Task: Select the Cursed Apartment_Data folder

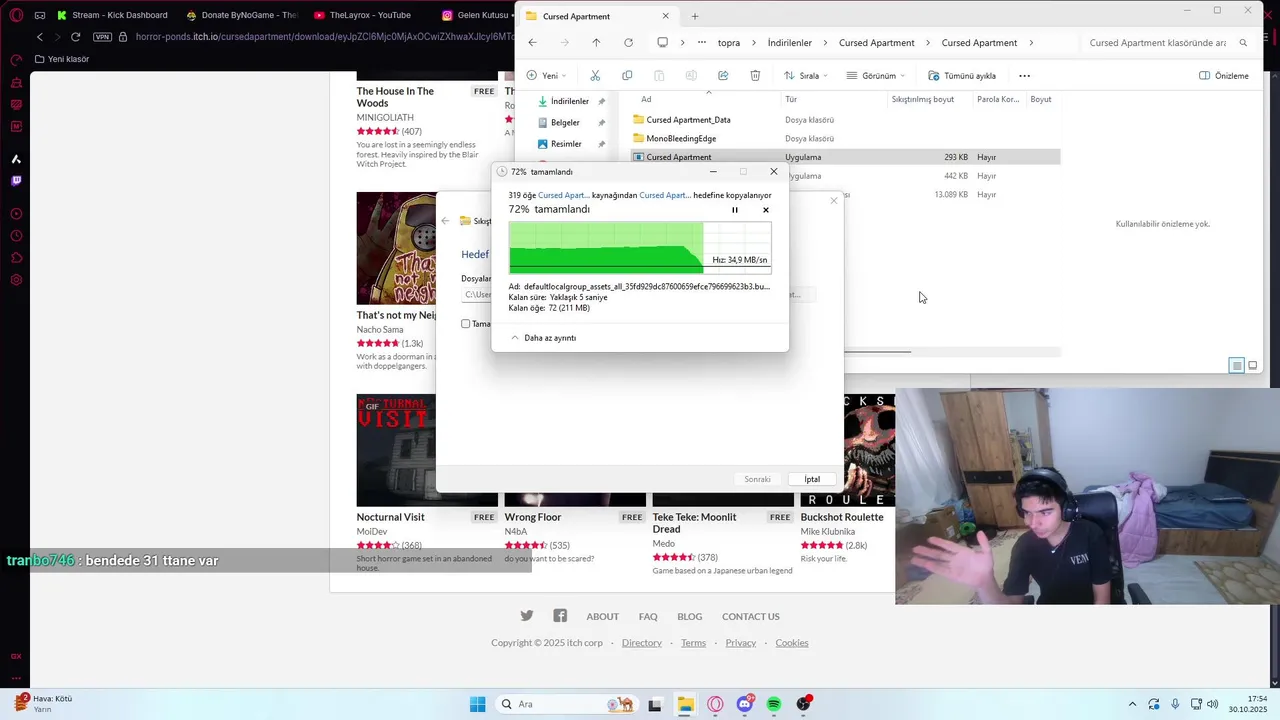Action: [x=688, y=120]
